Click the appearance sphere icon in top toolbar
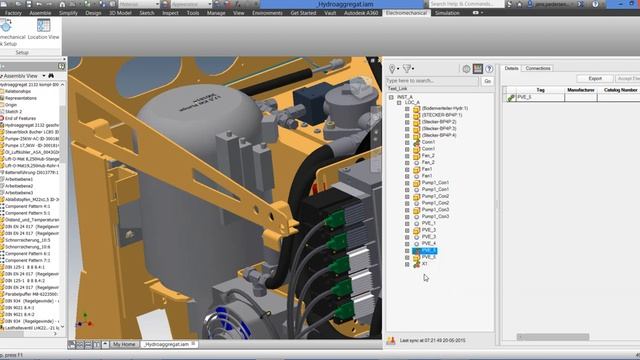Image resolution: width=640 pixels, height=360 pixels. click(x=165, y=4)
